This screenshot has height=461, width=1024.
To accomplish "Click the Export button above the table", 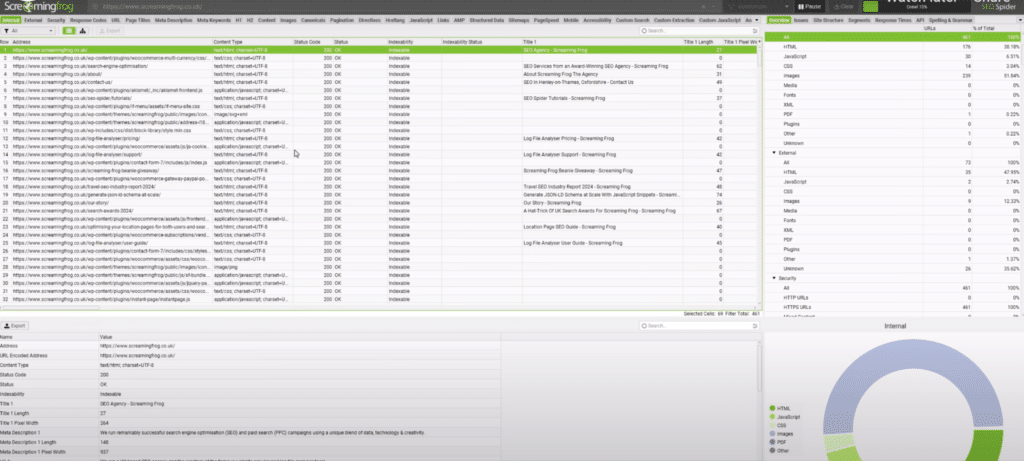I will pos(108,31).
